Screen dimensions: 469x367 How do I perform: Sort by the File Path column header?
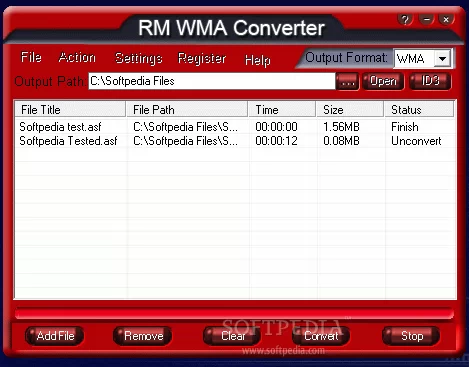click(x=187, y=109)
